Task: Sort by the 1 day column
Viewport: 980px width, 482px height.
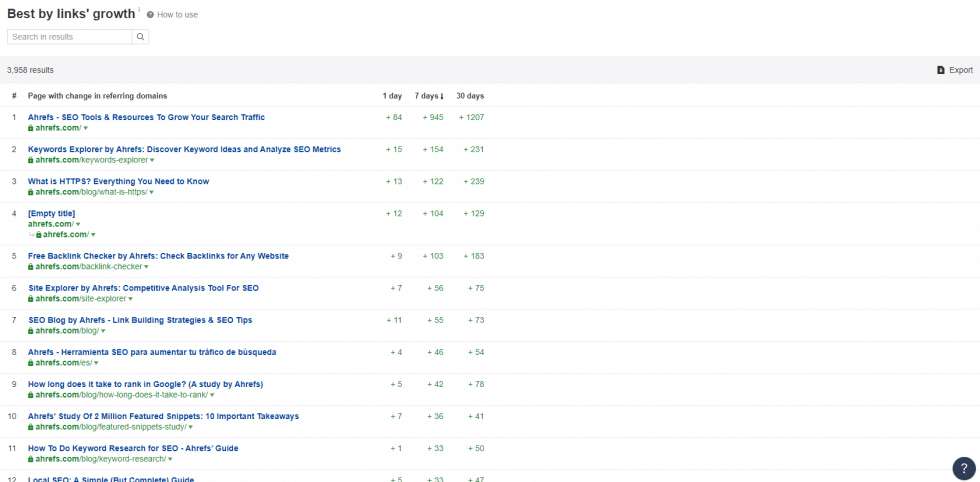Action: [392, 96]
